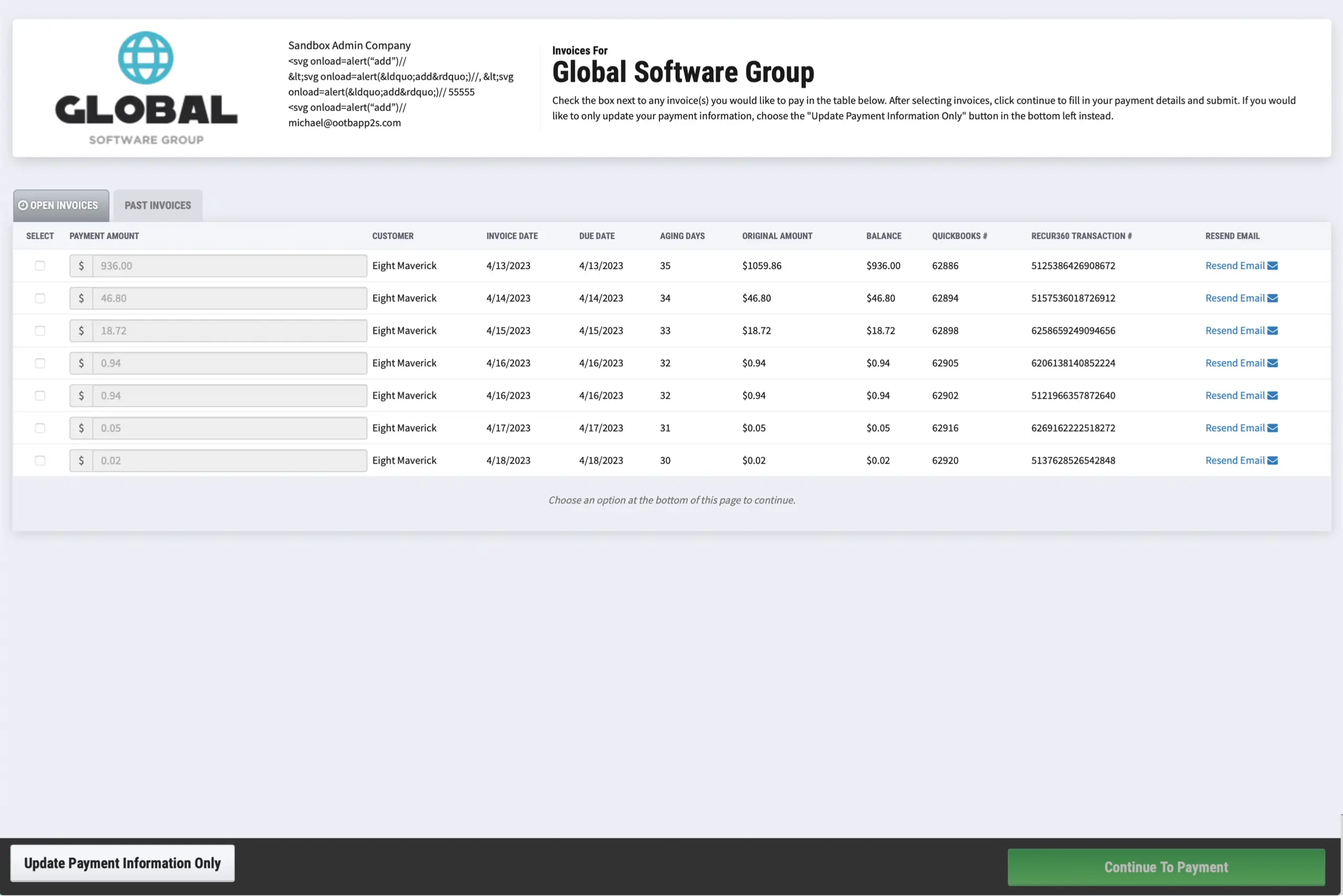Click the Customer column header
The height and width of the screenshot is (896, 1343).
392,237
